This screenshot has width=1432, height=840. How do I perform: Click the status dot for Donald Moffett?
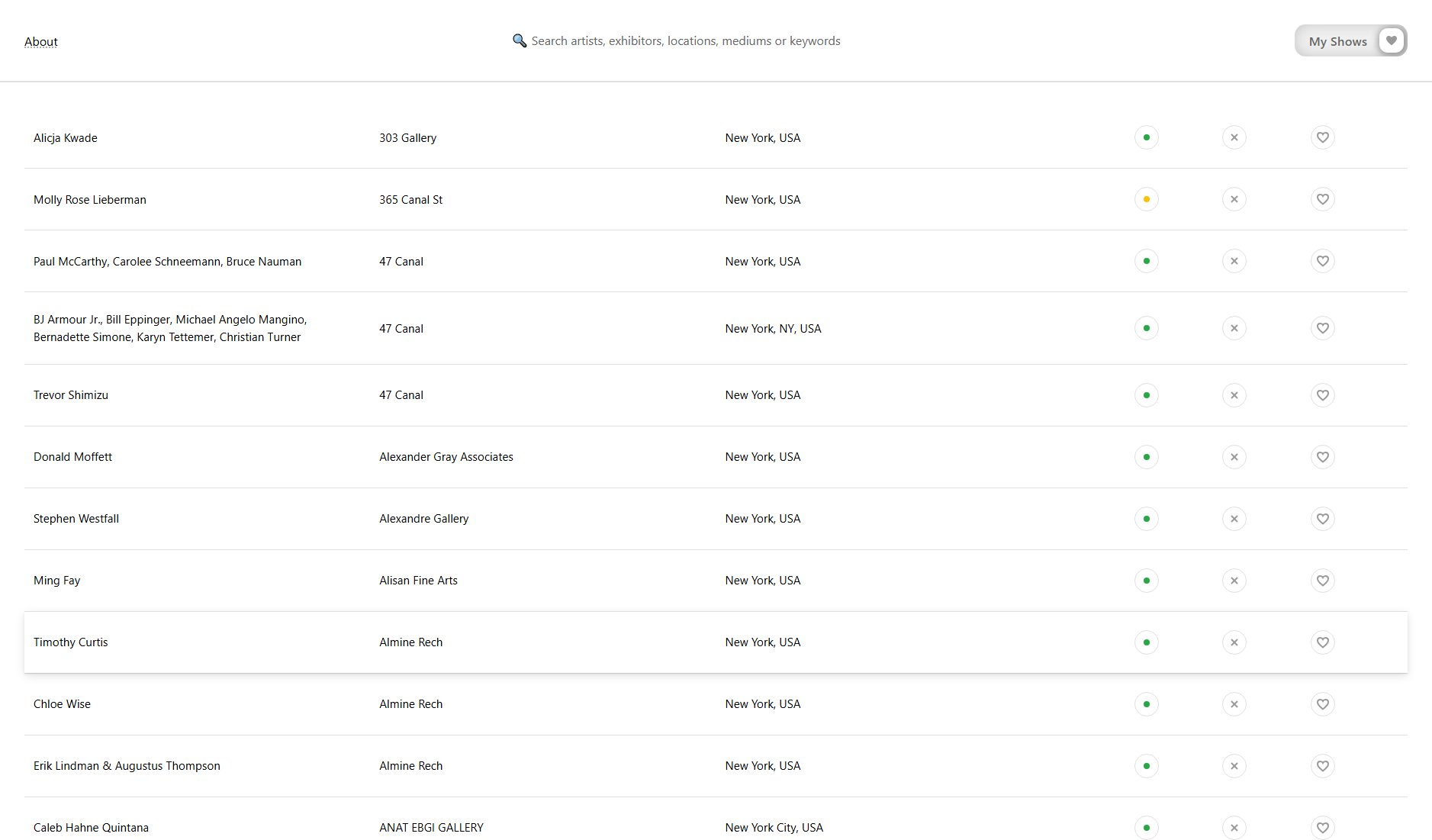[x=1147, y=457]
